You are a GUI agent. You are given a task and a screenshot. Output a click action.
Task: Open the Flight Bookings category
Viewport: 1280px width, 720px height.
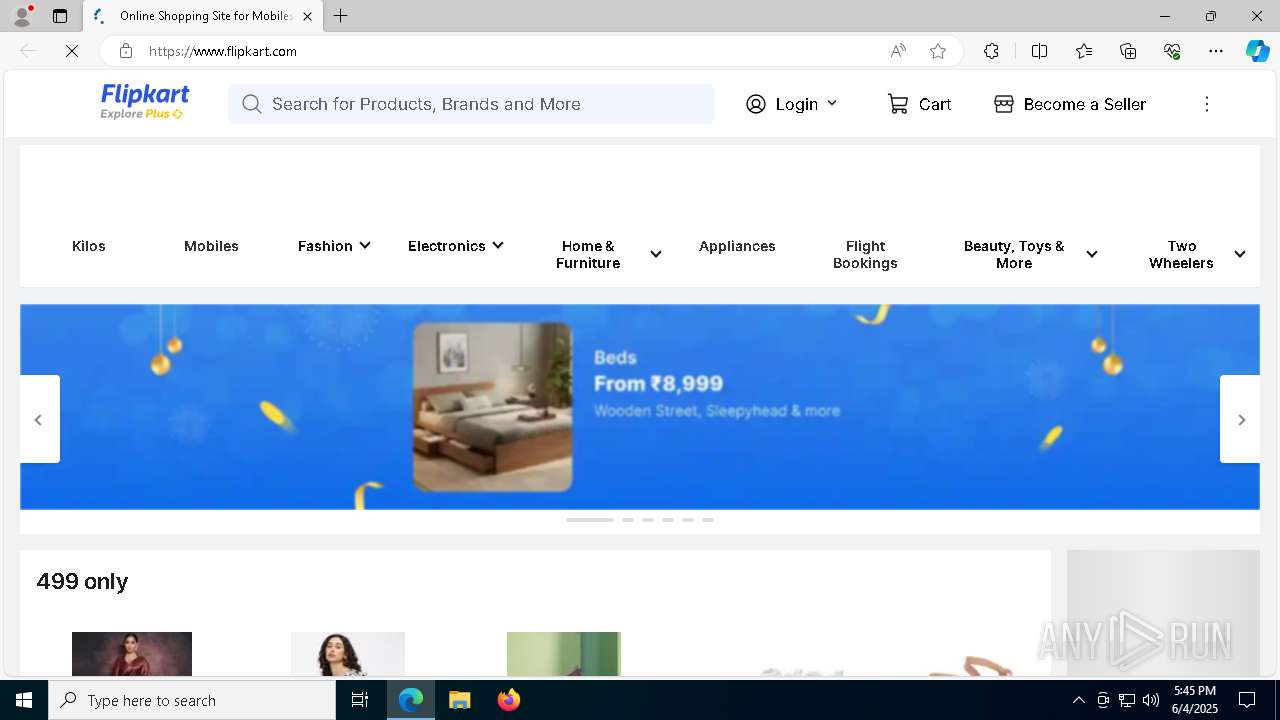(865, 254)
